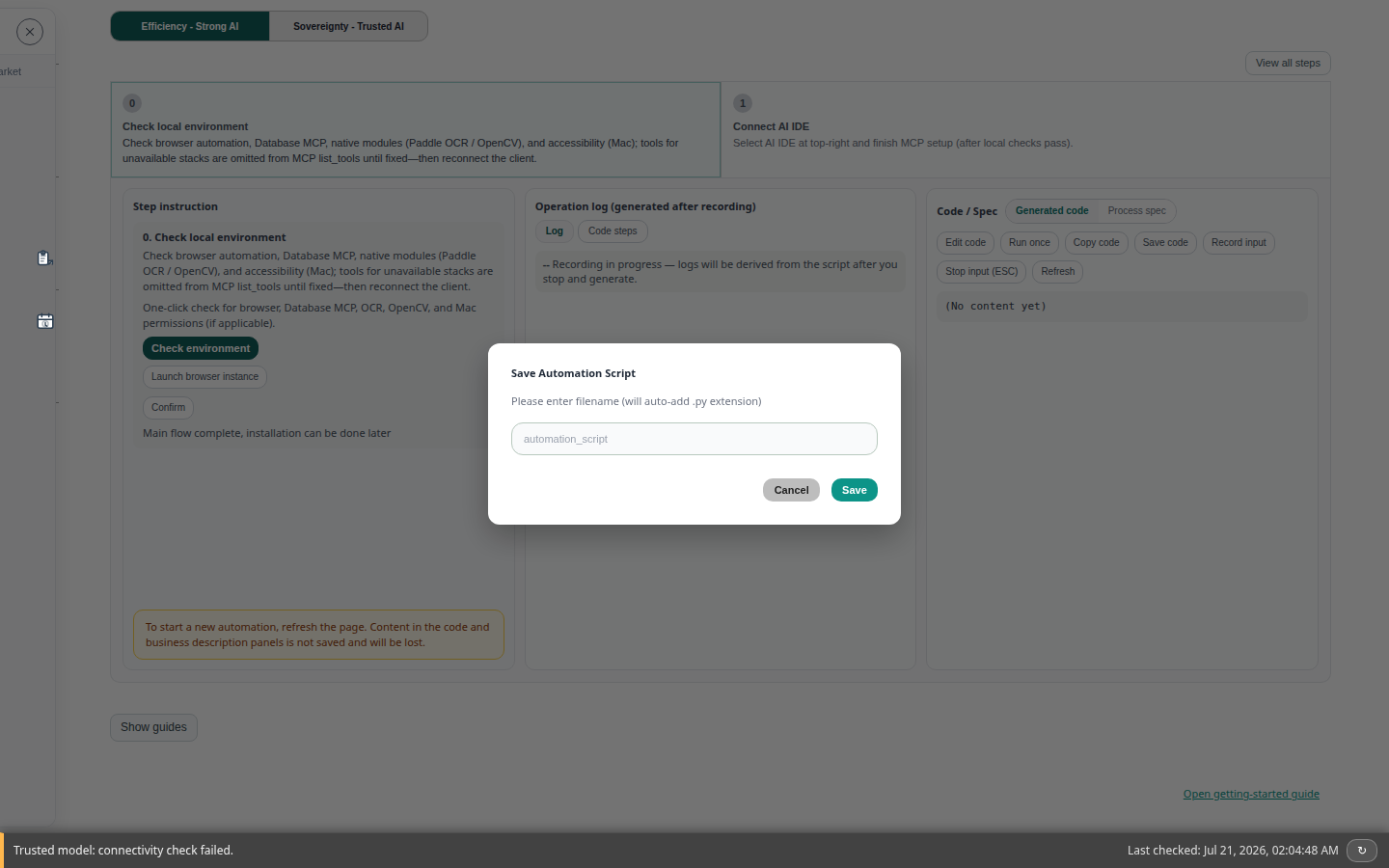Click the Check environment button
Screen dimensions: 1389x868
[x=201, y=348]
